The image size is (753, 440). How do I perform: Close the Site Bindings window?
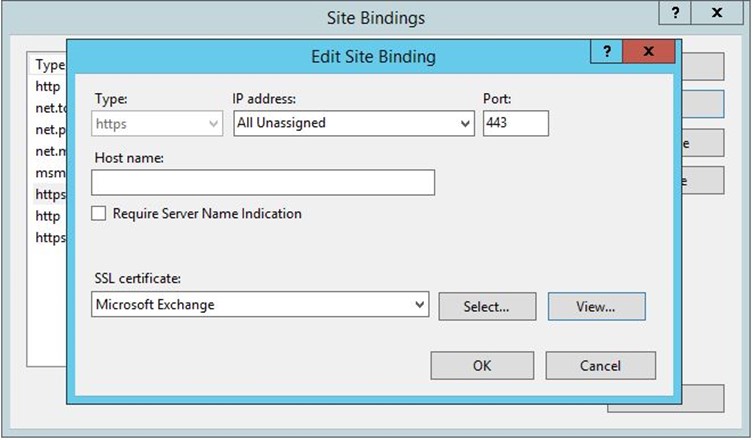click(717, 12)
